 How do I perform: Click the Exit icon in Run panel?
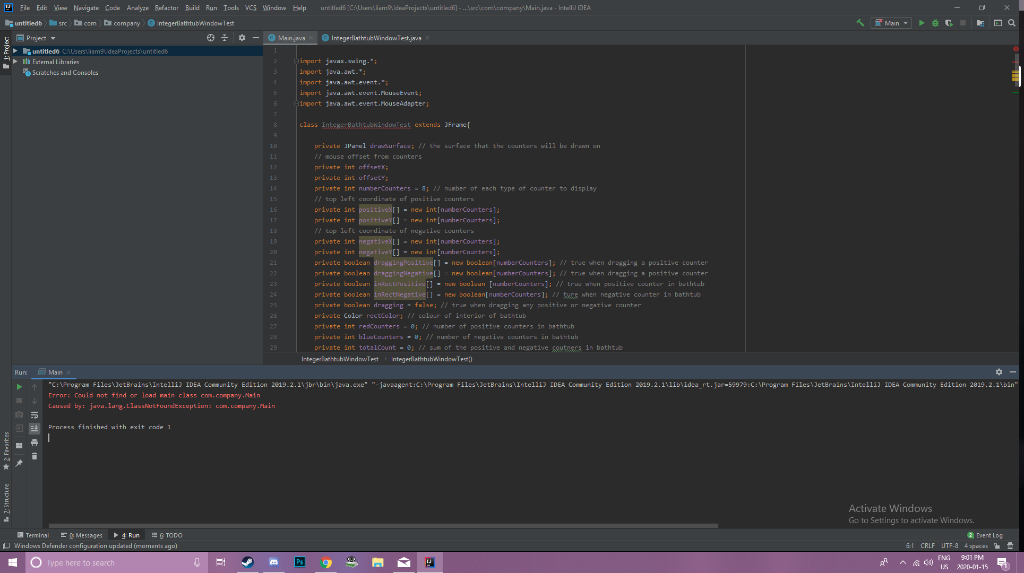pos(19,429)
